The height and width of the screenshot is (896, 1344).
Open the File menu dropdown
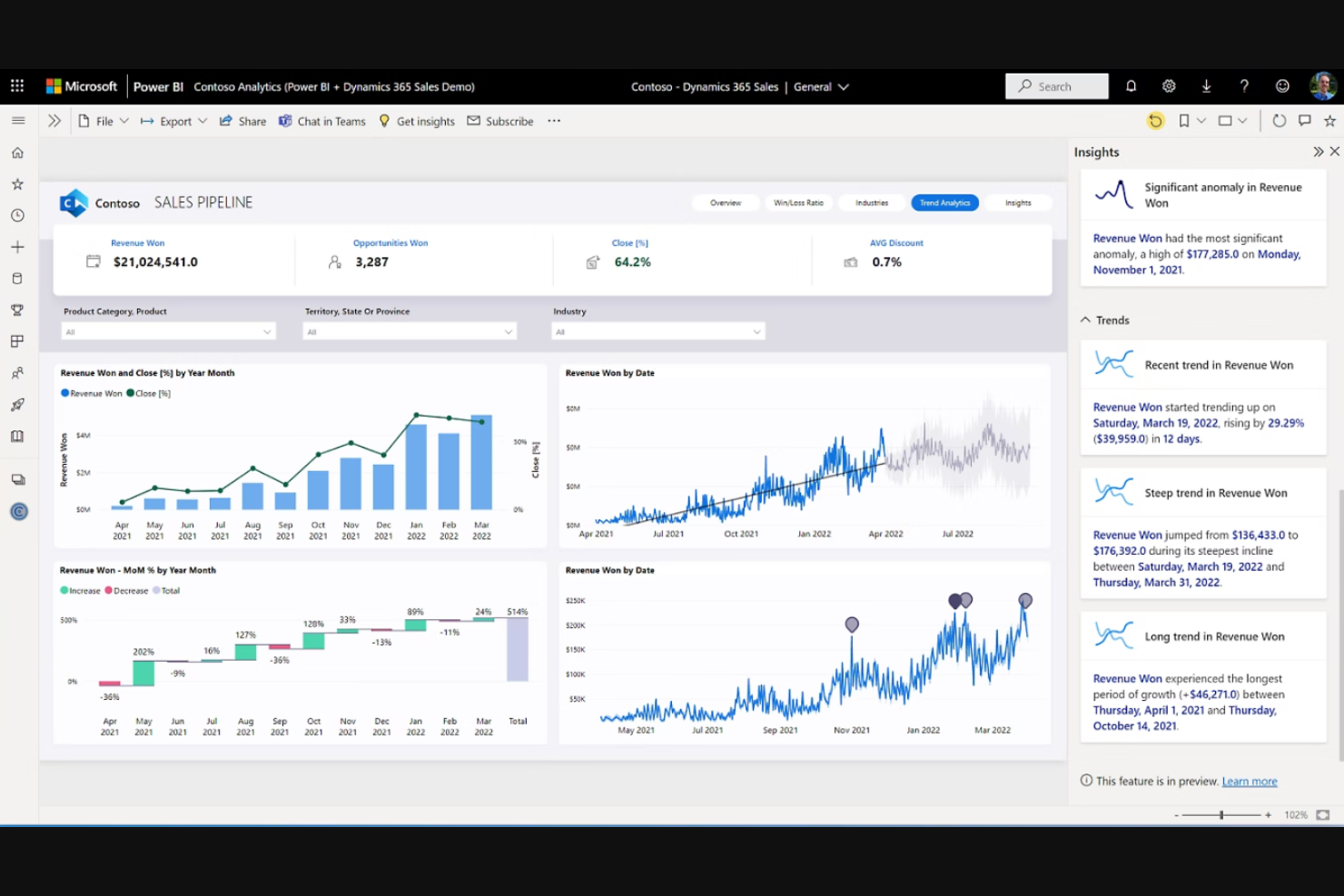[x=104, y=121]
